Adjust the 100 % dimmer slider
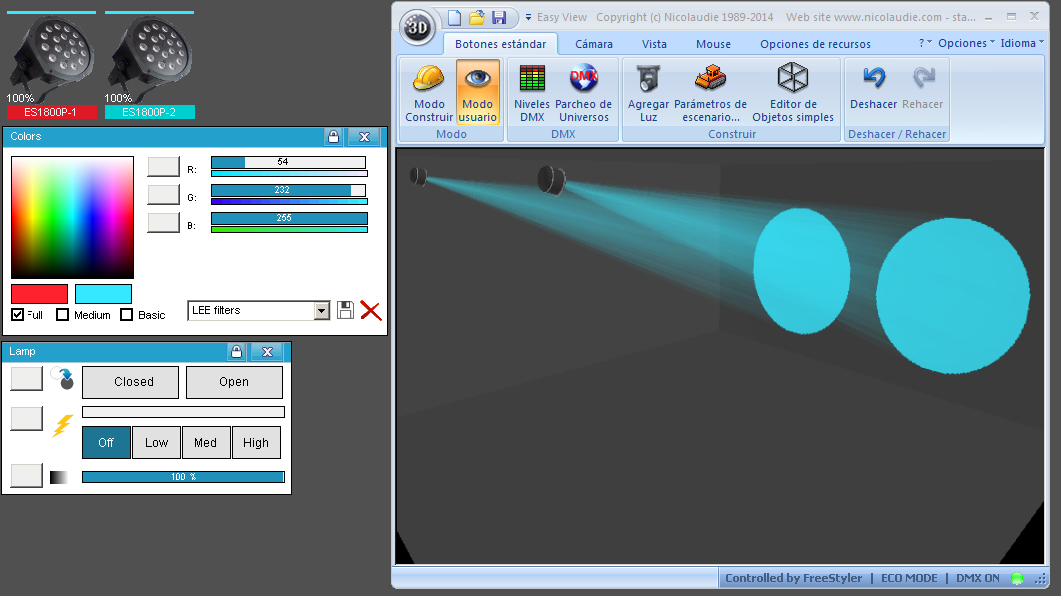This screenshot has width=1061, height=596. [183, 477]
